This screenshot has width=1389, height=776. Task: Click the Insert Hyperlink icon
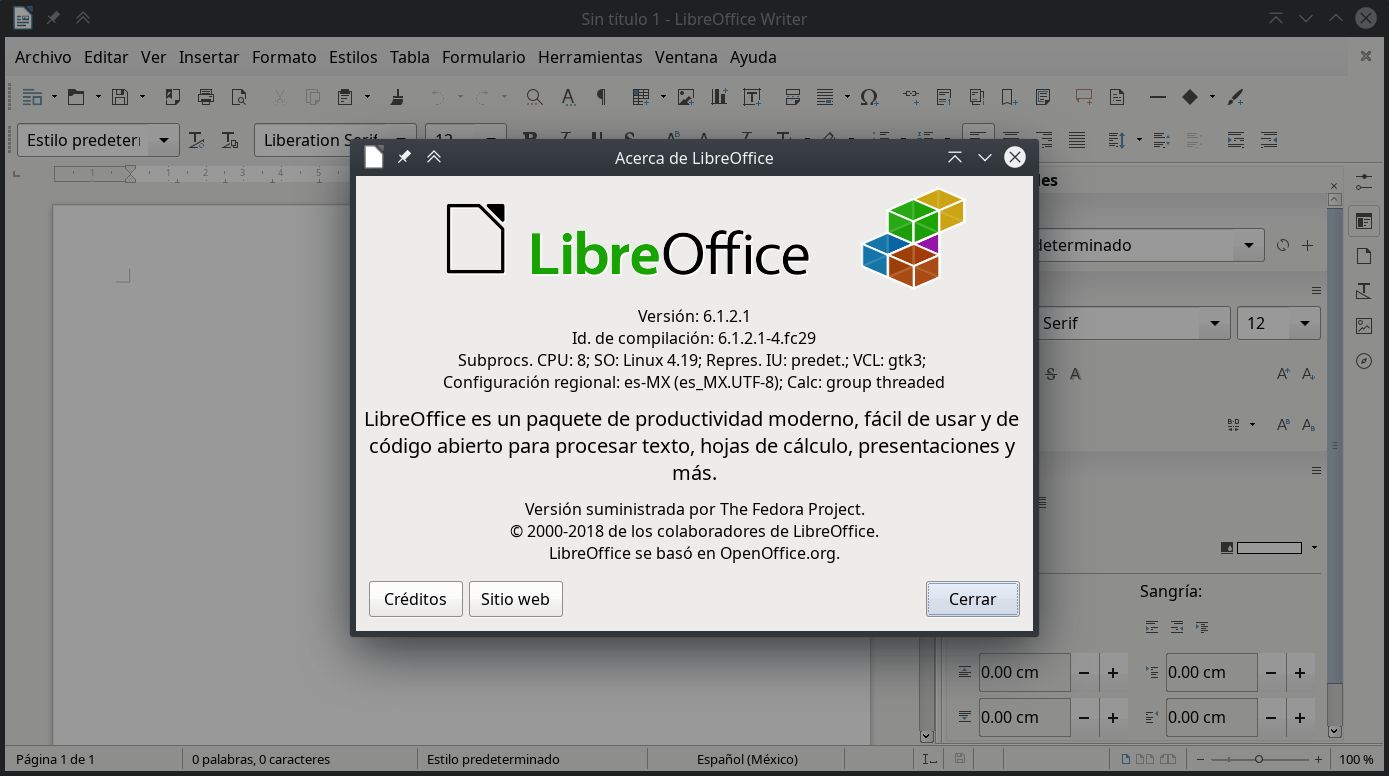[911, 97]
